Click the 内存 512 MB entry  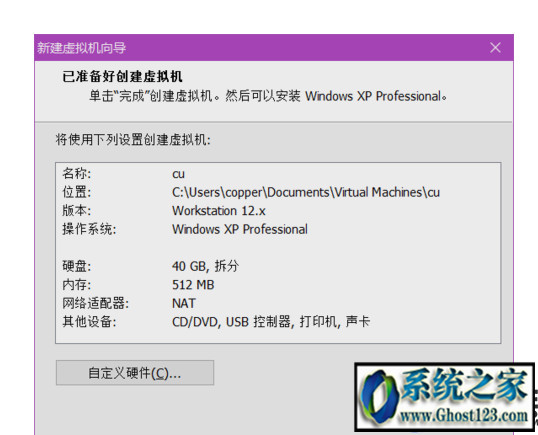(193, 285)
